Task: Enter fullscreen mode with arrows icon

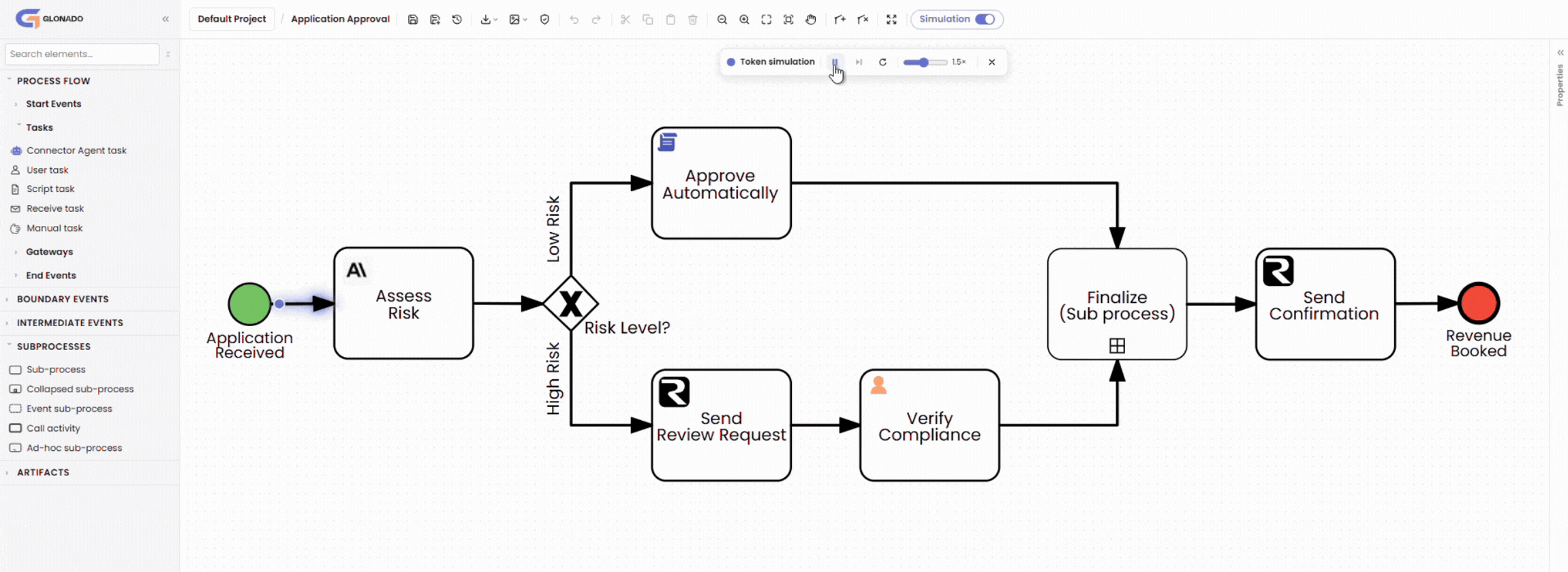Action: point(891,20)
